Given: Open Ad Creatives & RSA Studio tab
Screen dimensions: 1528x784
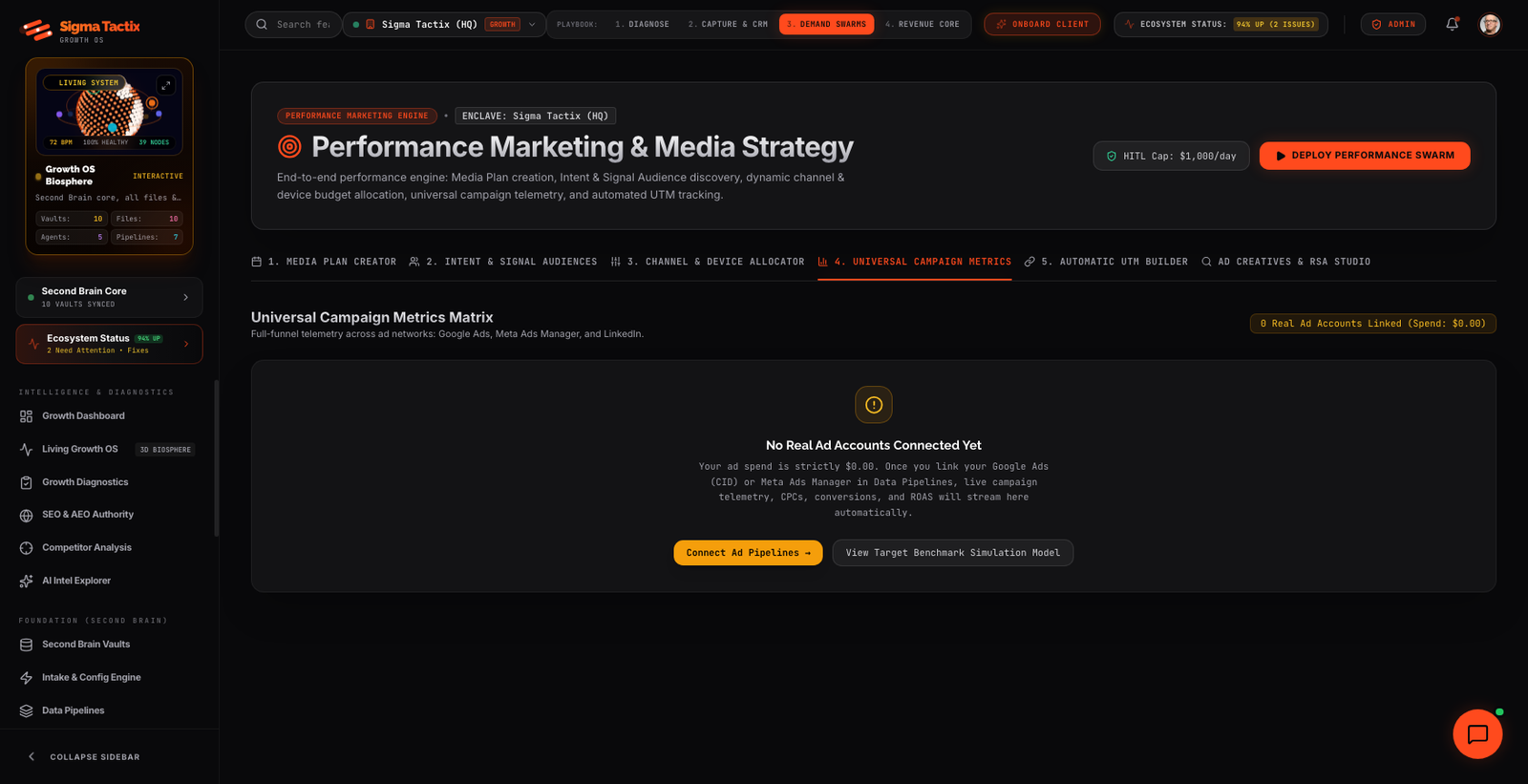Looking at the screenshot, I should [1285, 262].
